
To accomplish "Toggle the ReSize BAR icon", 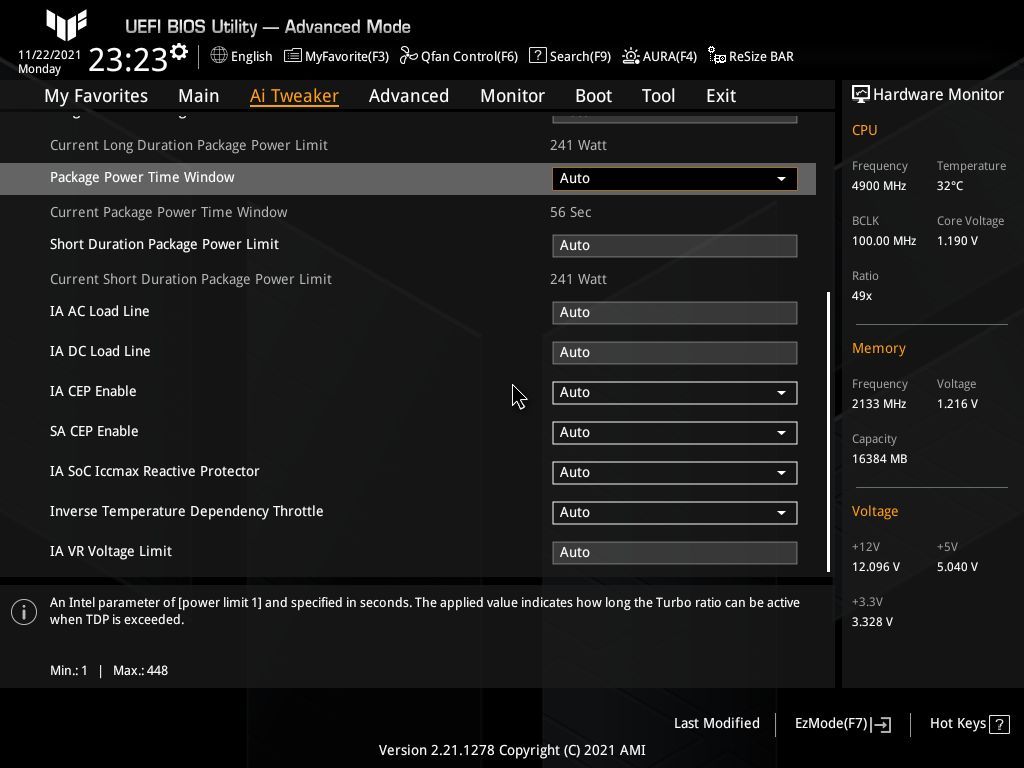I will (716, 56).
